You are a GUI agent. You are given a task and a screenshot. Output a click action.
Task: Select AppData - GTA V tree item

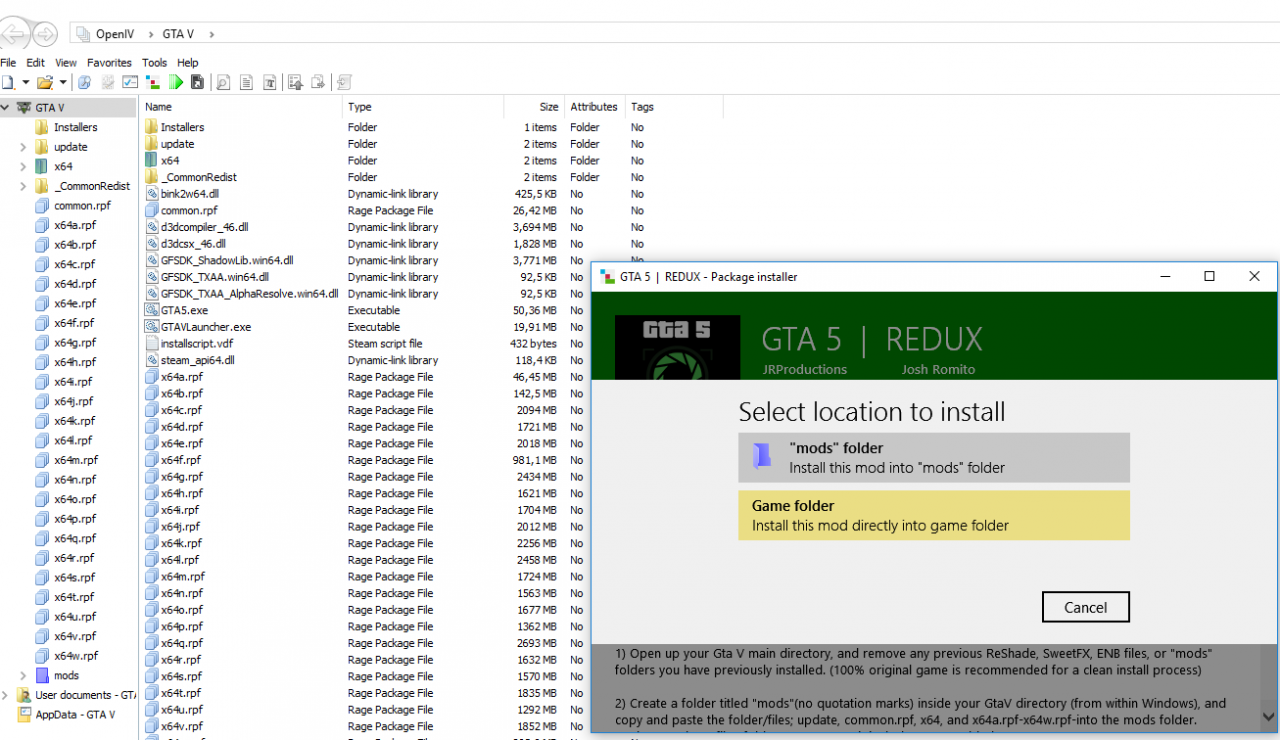pos(75,715)
